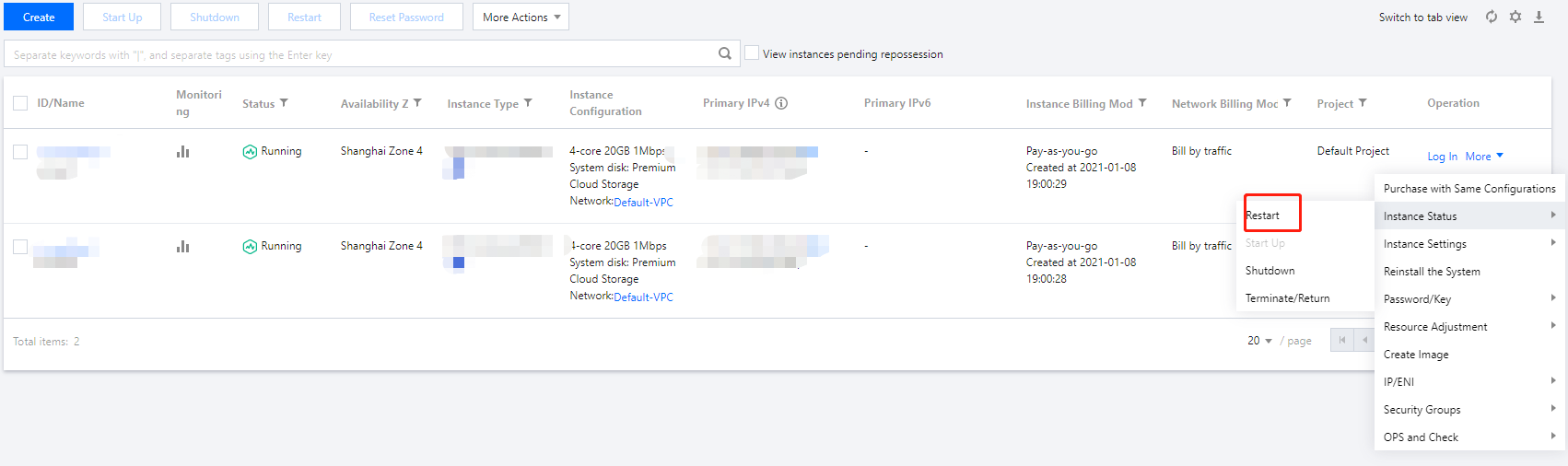Open the Default-VPC link for first instance

click(643, 203)
